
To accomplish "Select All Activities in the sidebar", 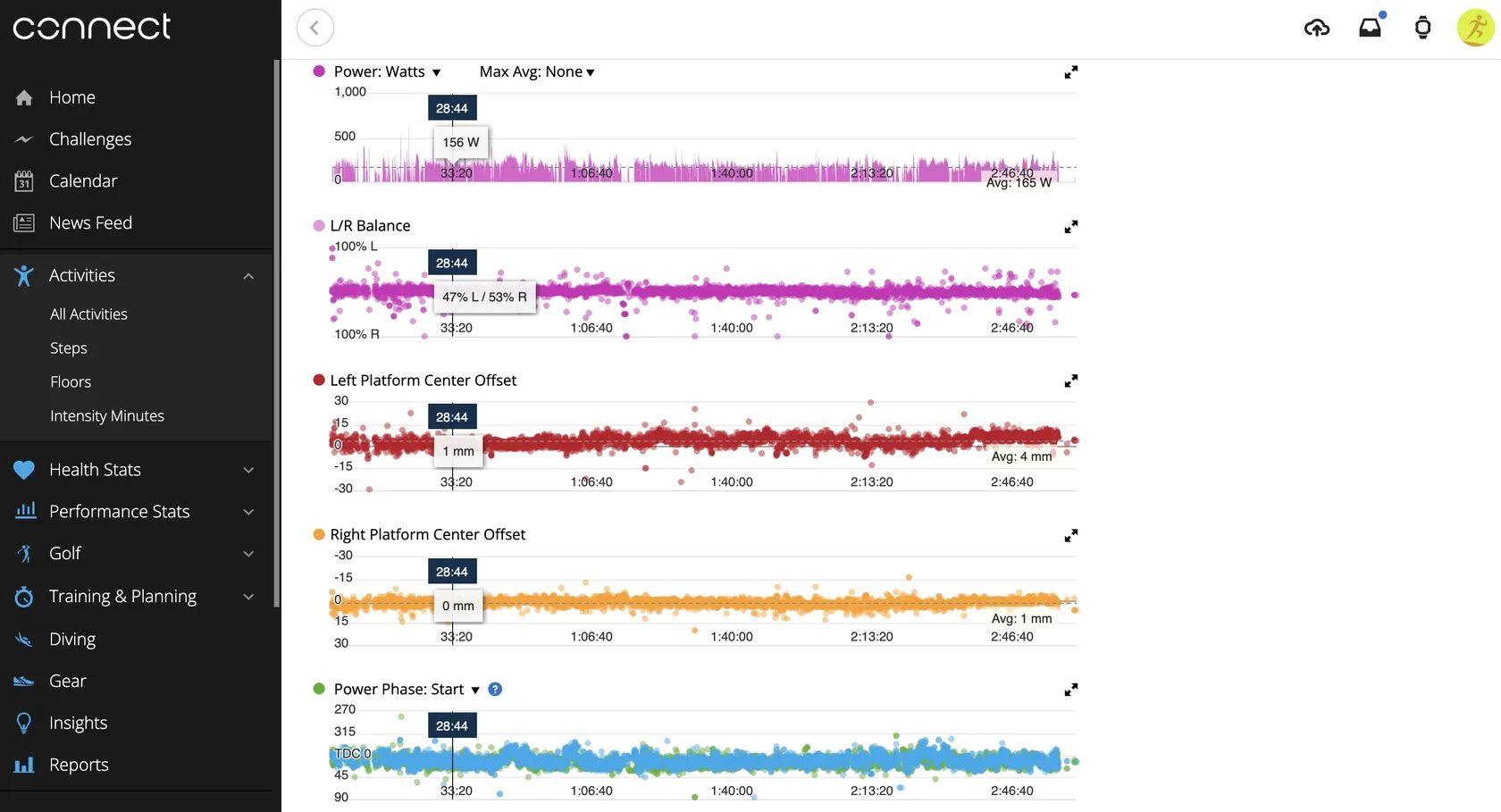I will click(x=88, y=314).
